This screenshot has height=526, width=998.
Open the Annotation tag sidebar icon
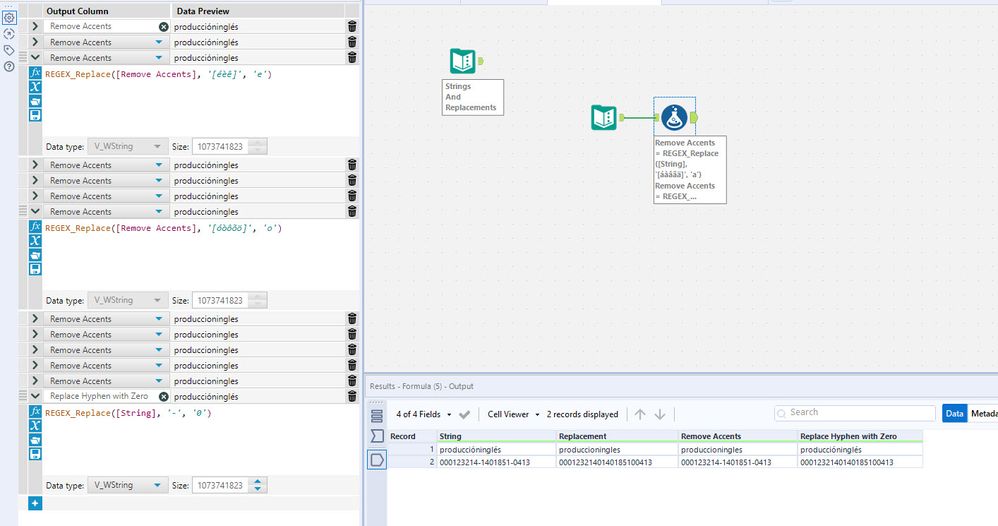point(9,50)
